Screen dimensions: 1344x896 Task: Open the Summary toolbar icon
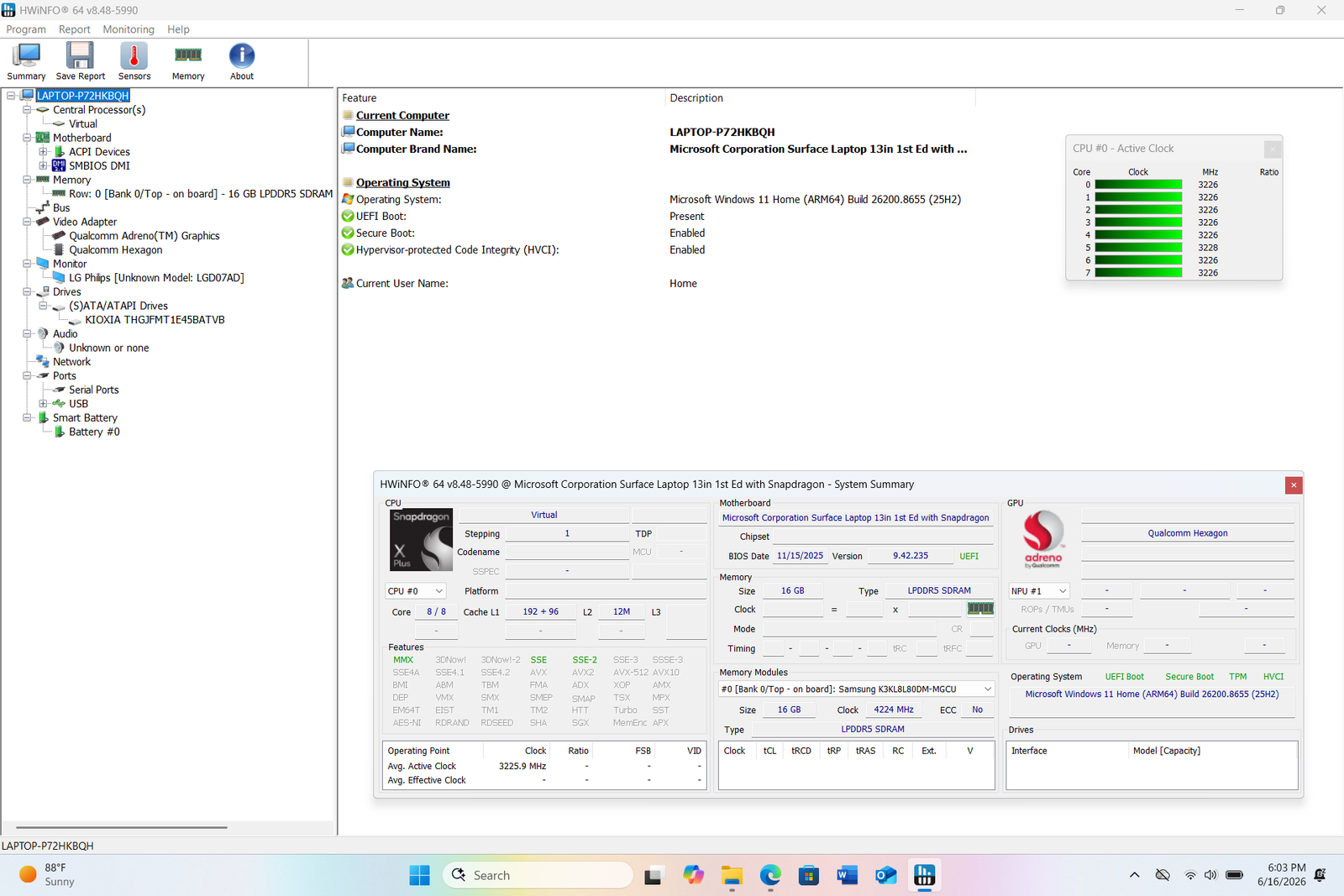click(26, 61)
